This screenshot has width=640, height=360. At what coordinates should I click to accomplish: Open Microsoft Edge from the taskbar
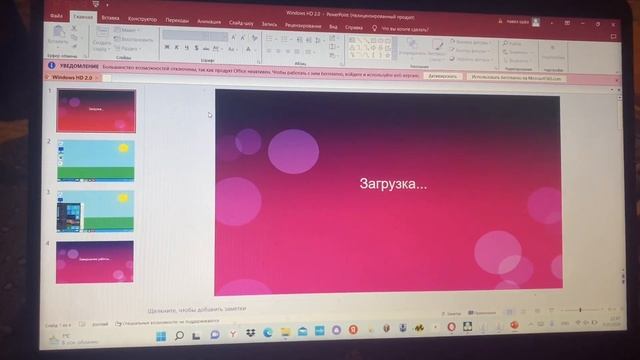[268, 333]
